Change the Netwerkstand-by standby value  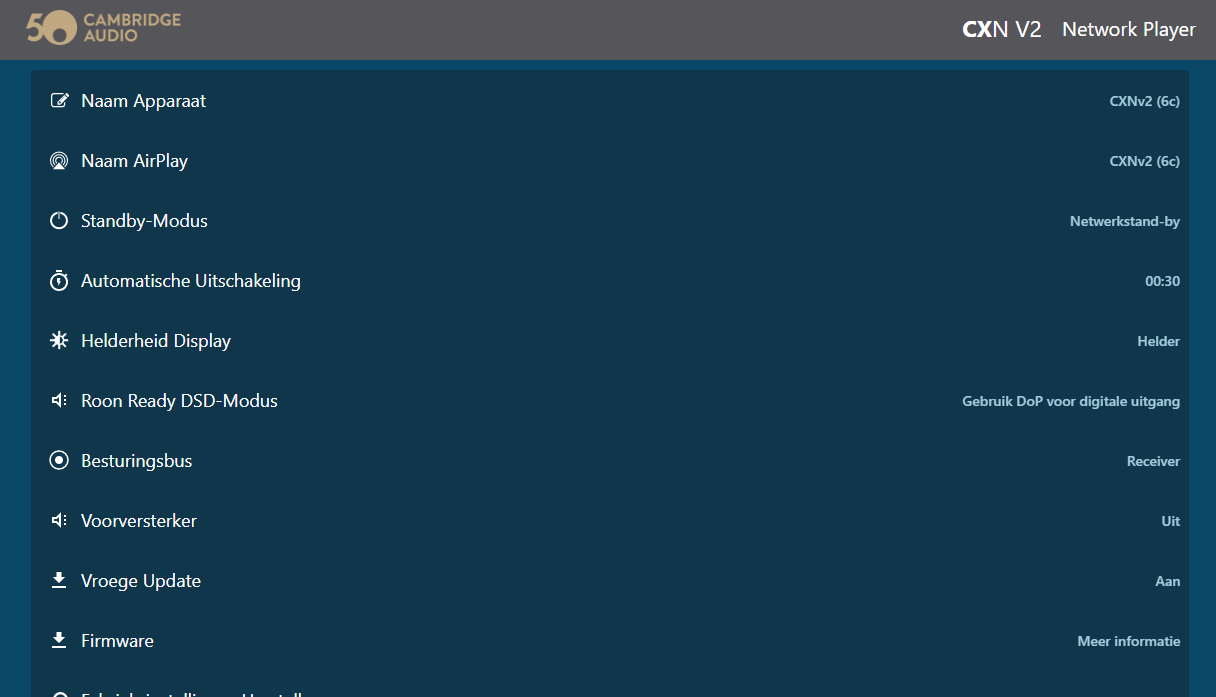1125,221
